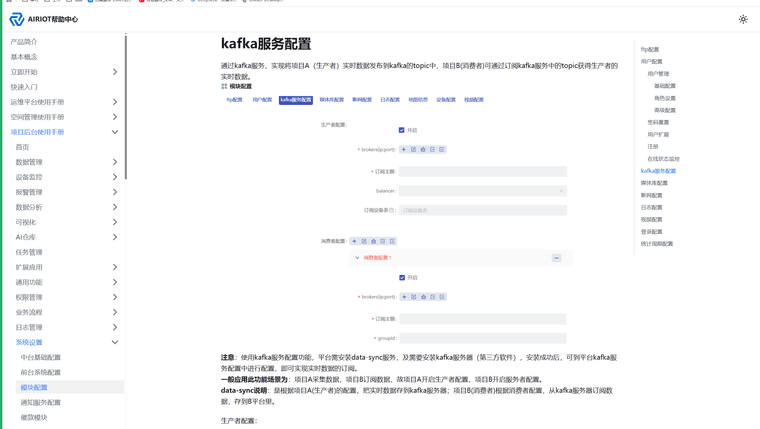This screenshot has height=429, width=760.
Task: Expand 数据管理 in the sidebar
Action: 64,162
